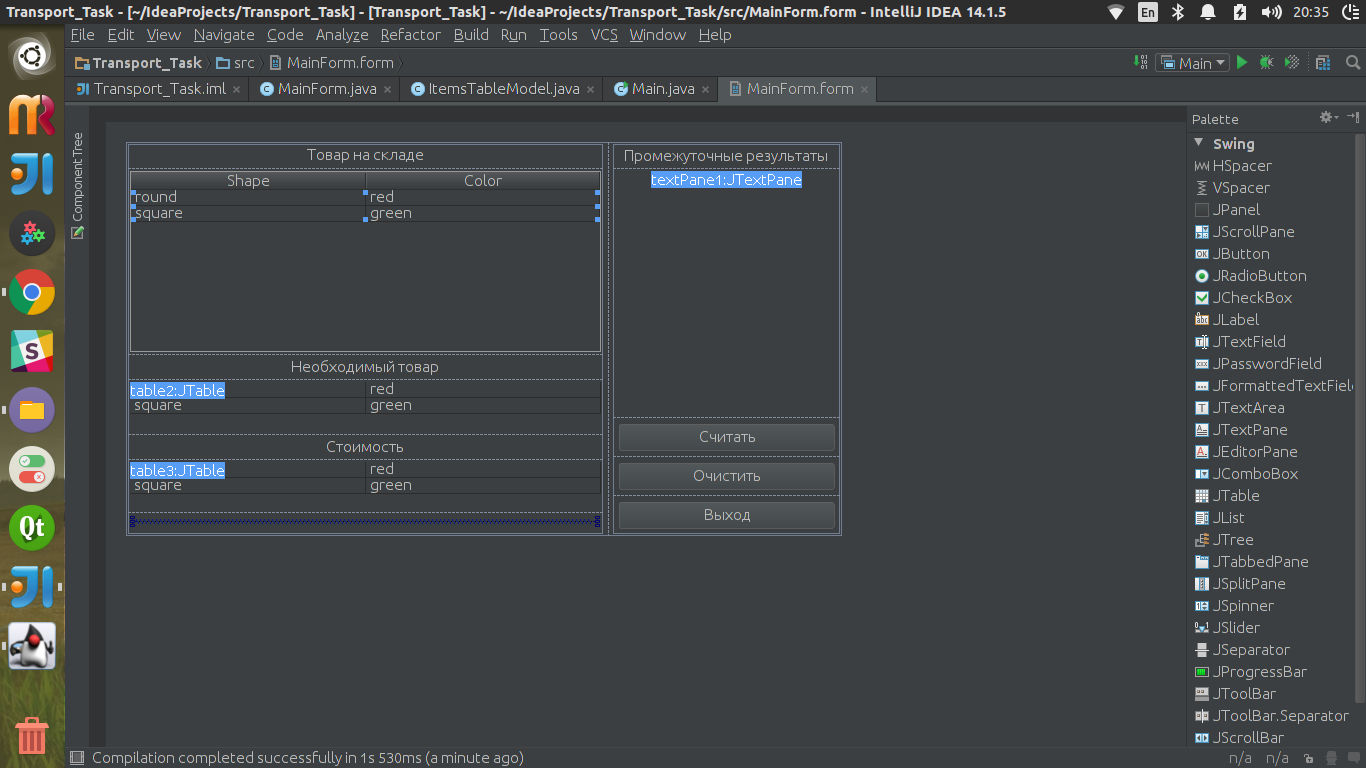
Task: Open Project Structure from the toolbar
Action: (x=1322, y=62)
